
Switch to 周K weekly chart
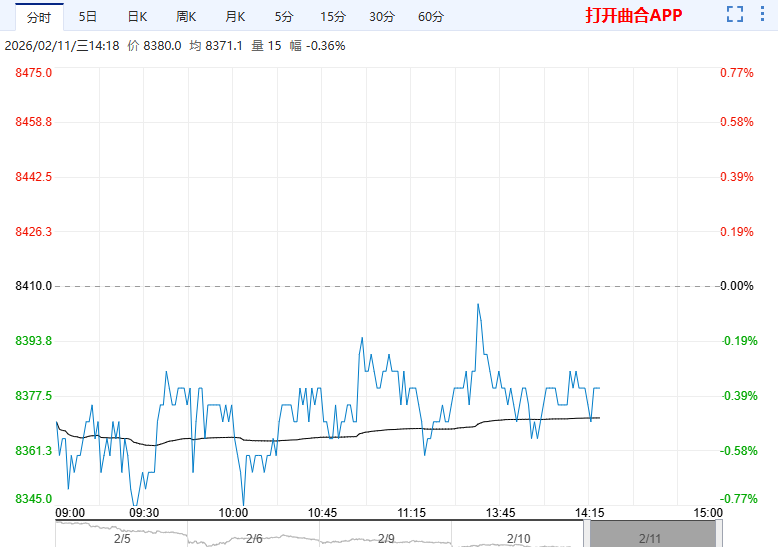186,17
